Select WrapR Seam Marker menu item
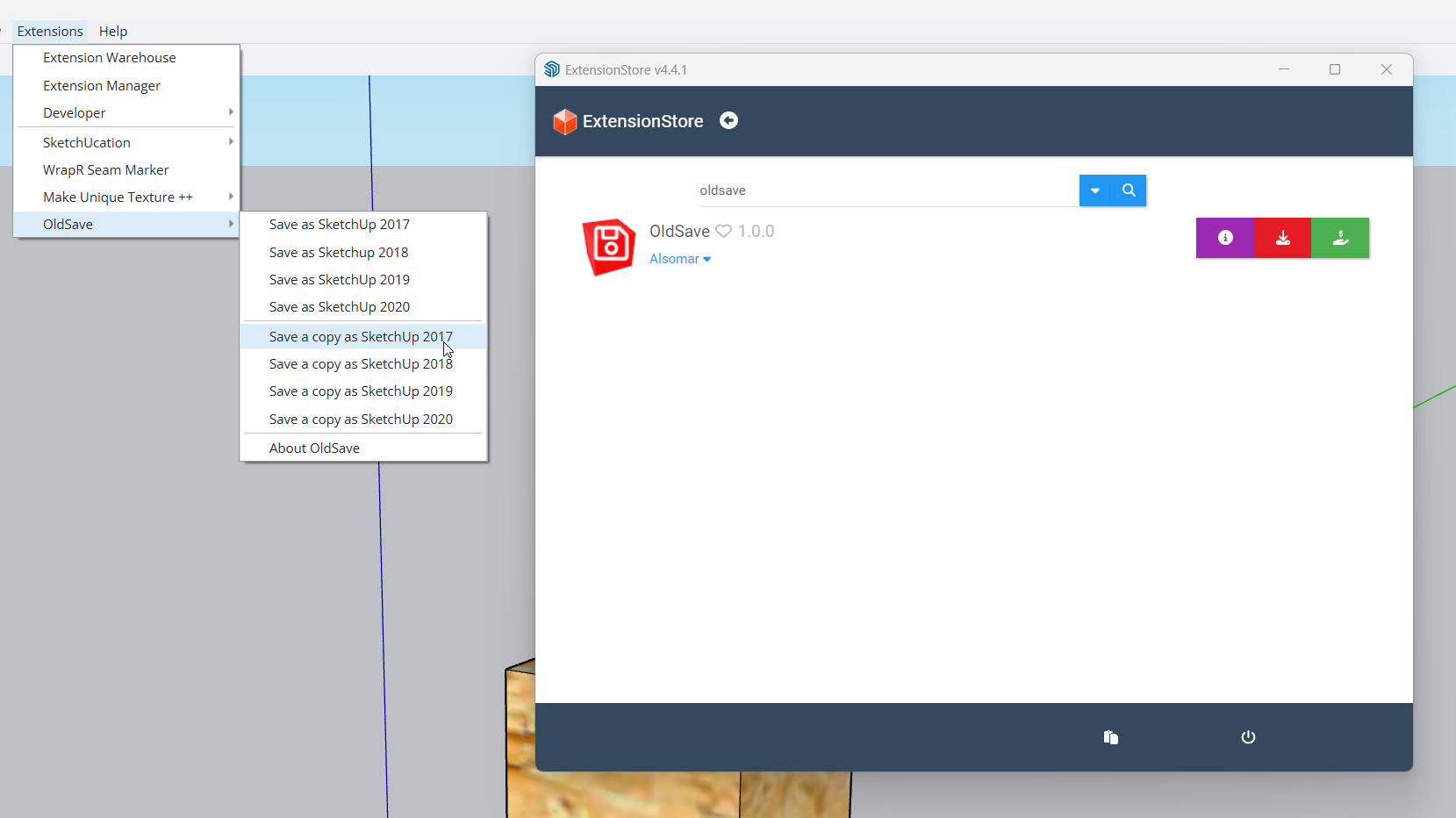Image resolution: width=1456 pixels, height=818 pixels. click(127, 170)
